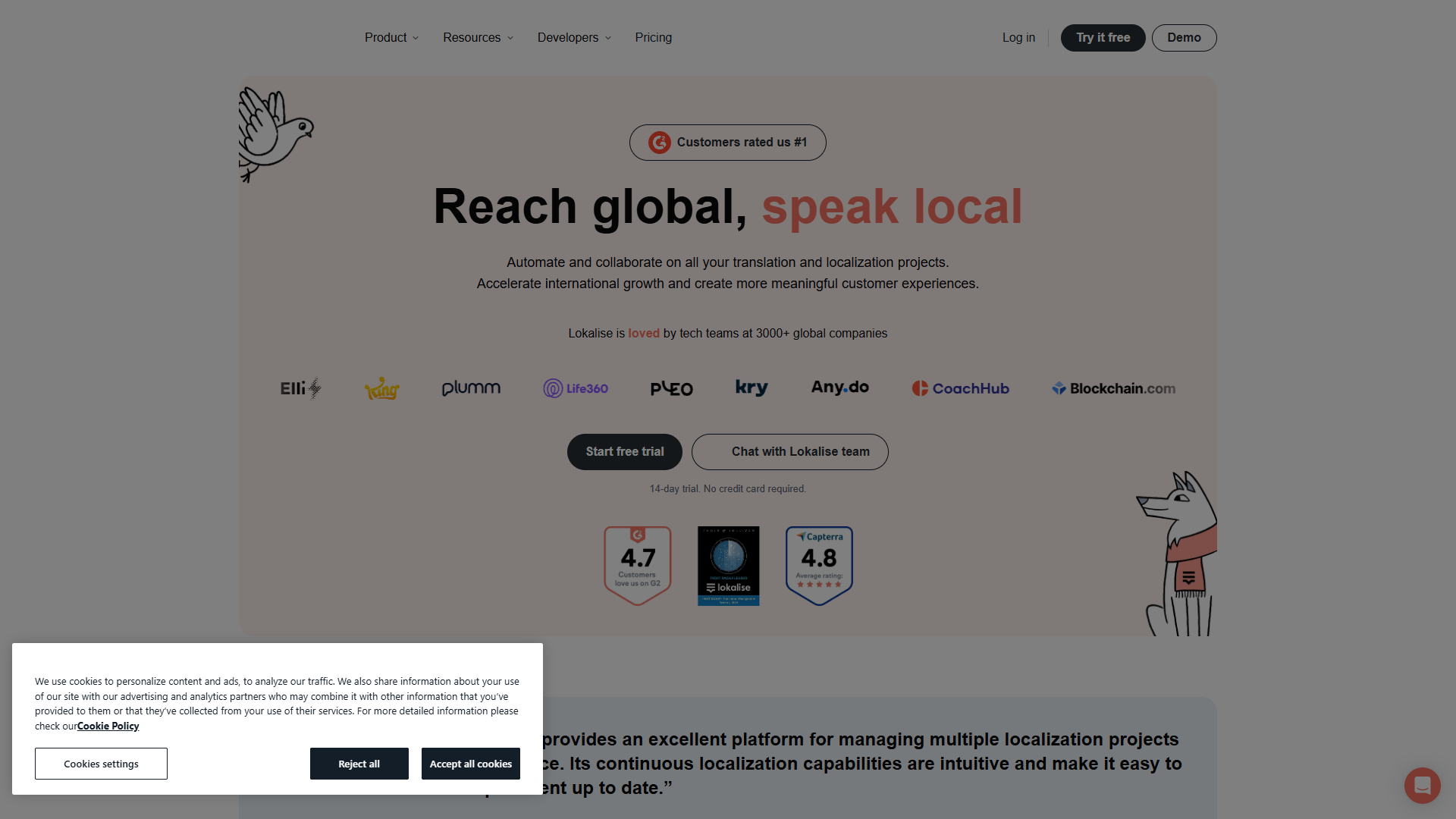1456x819 pixels.
Task: Open the Log in page
Action: [1018, 38]
